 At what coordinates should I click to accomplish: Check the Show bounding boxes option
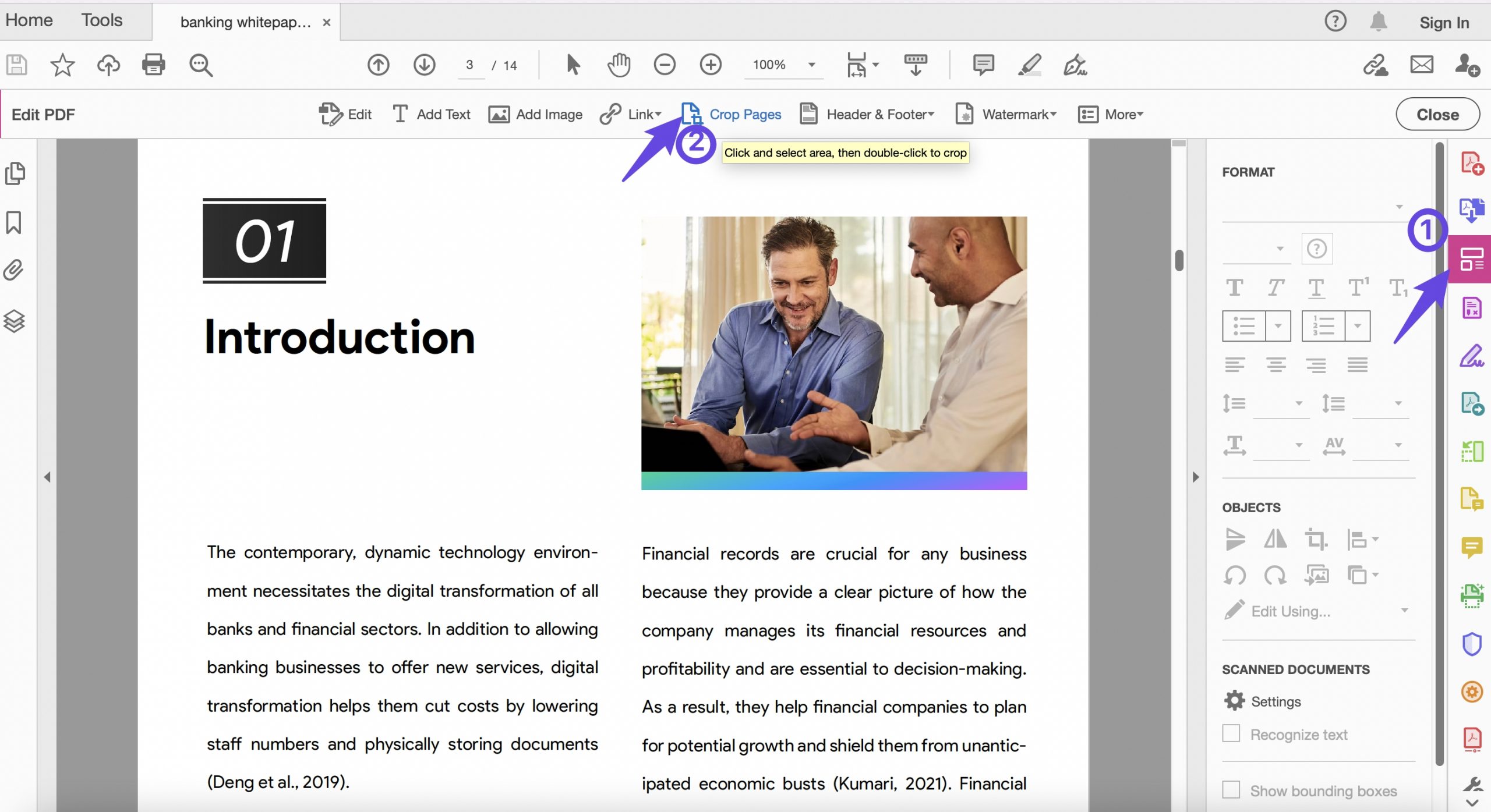pos(1231,790)
